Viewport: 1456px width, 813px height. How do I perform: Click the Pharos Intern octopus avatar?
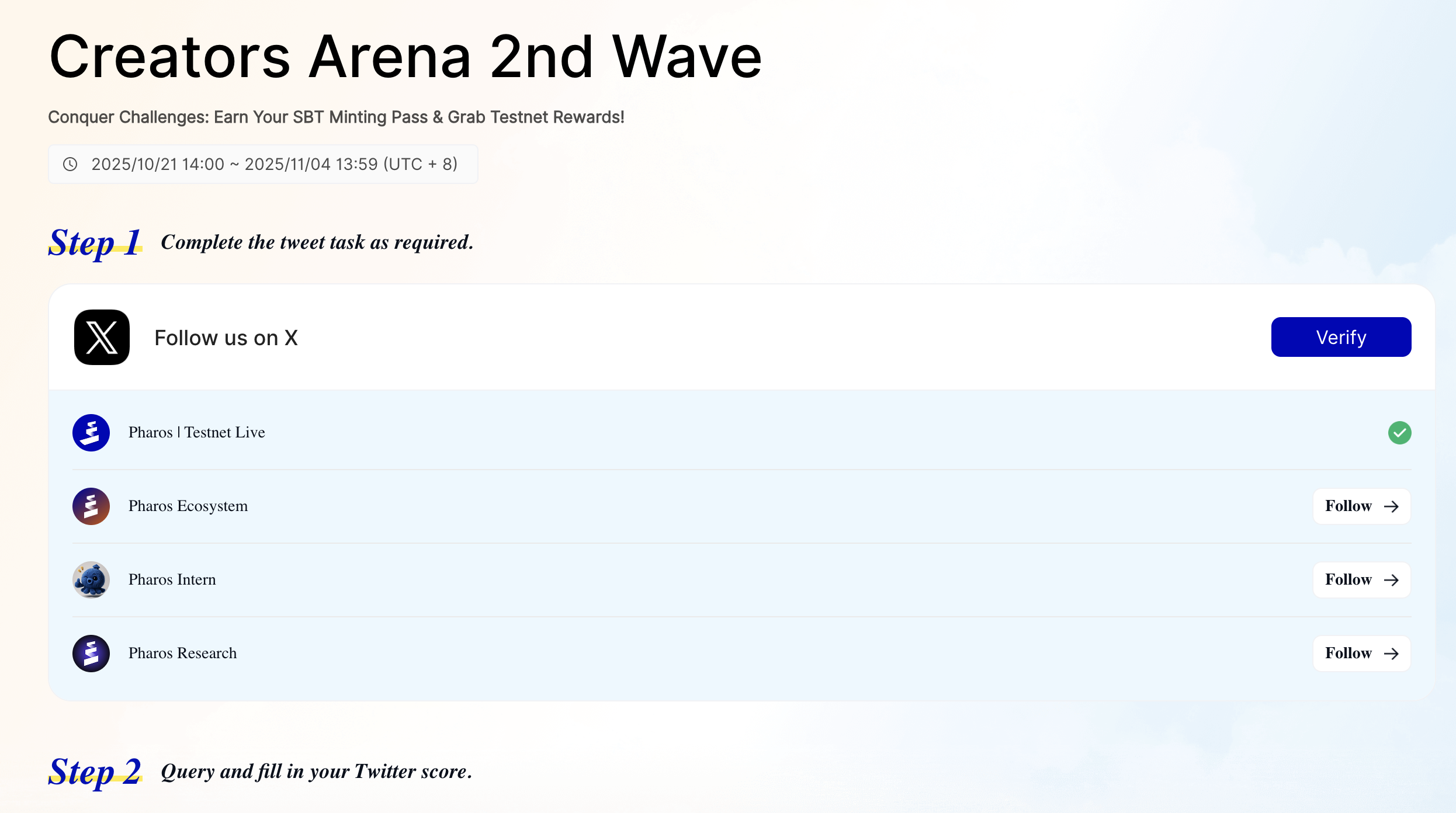[91, 580]
